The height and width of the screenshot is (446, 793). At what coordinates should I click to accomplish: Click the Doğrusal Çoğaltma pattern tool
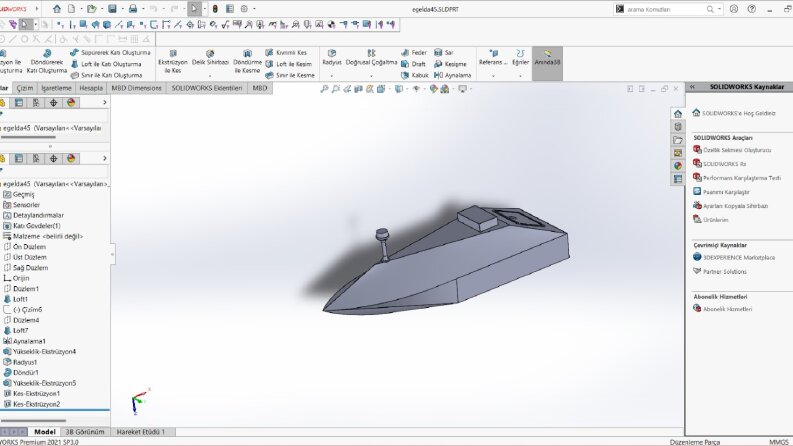(371, 58)
